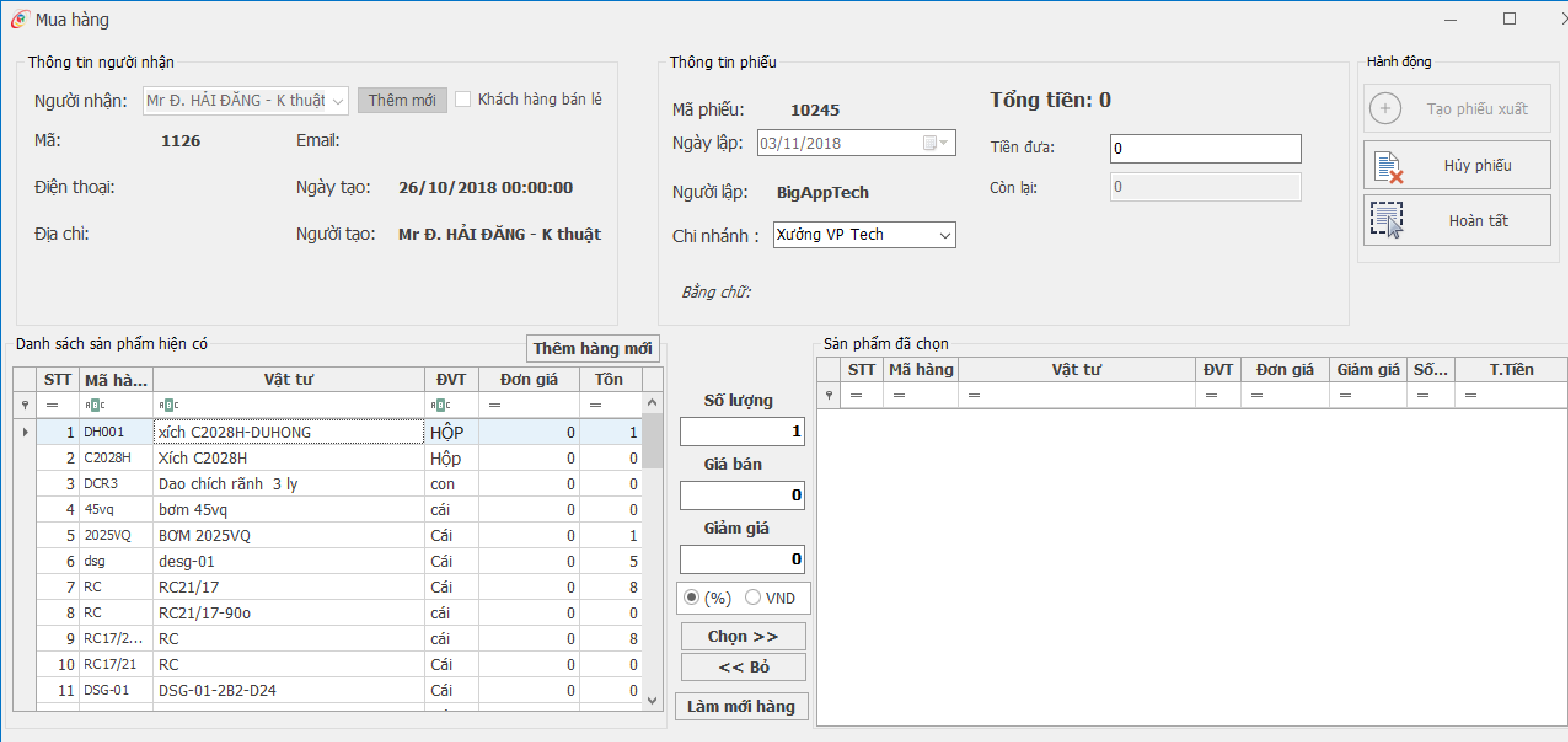Viewport: 1568px width, 742px height.
Task: Click into the Tiền đưa input field
Action: click(1205, 149)
